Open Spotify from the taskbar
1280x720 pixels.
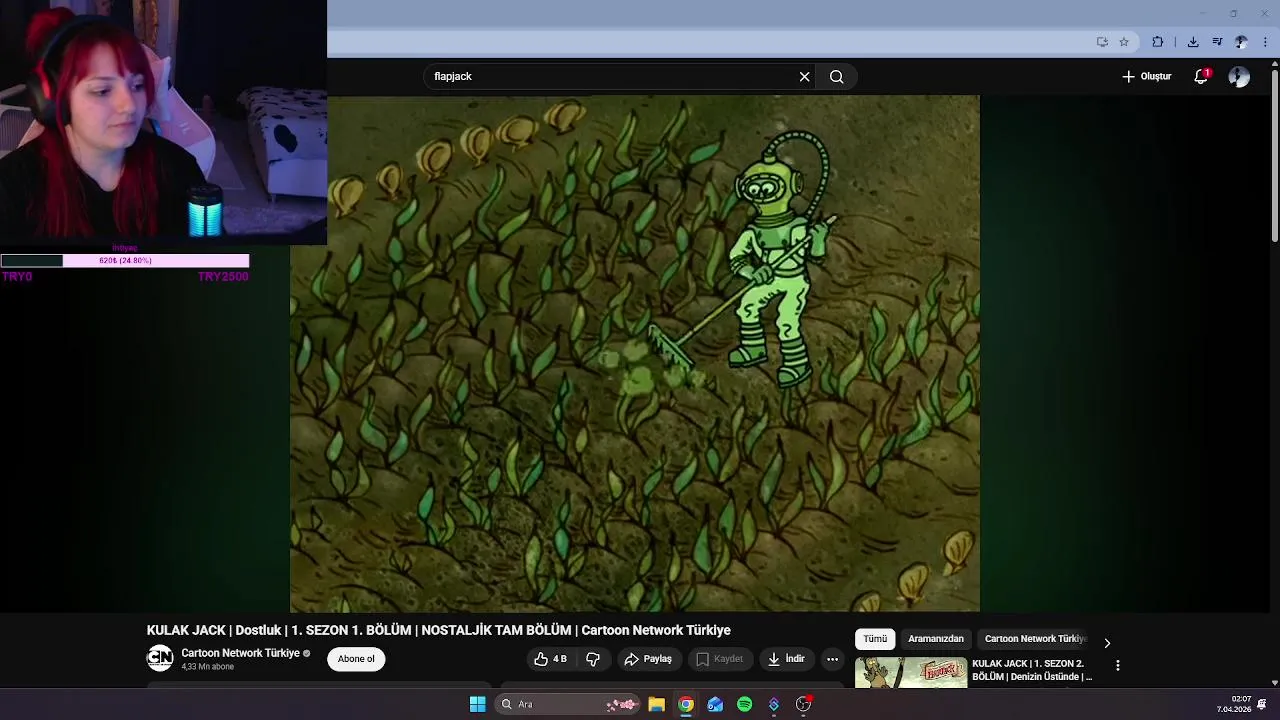coord(744,704)
